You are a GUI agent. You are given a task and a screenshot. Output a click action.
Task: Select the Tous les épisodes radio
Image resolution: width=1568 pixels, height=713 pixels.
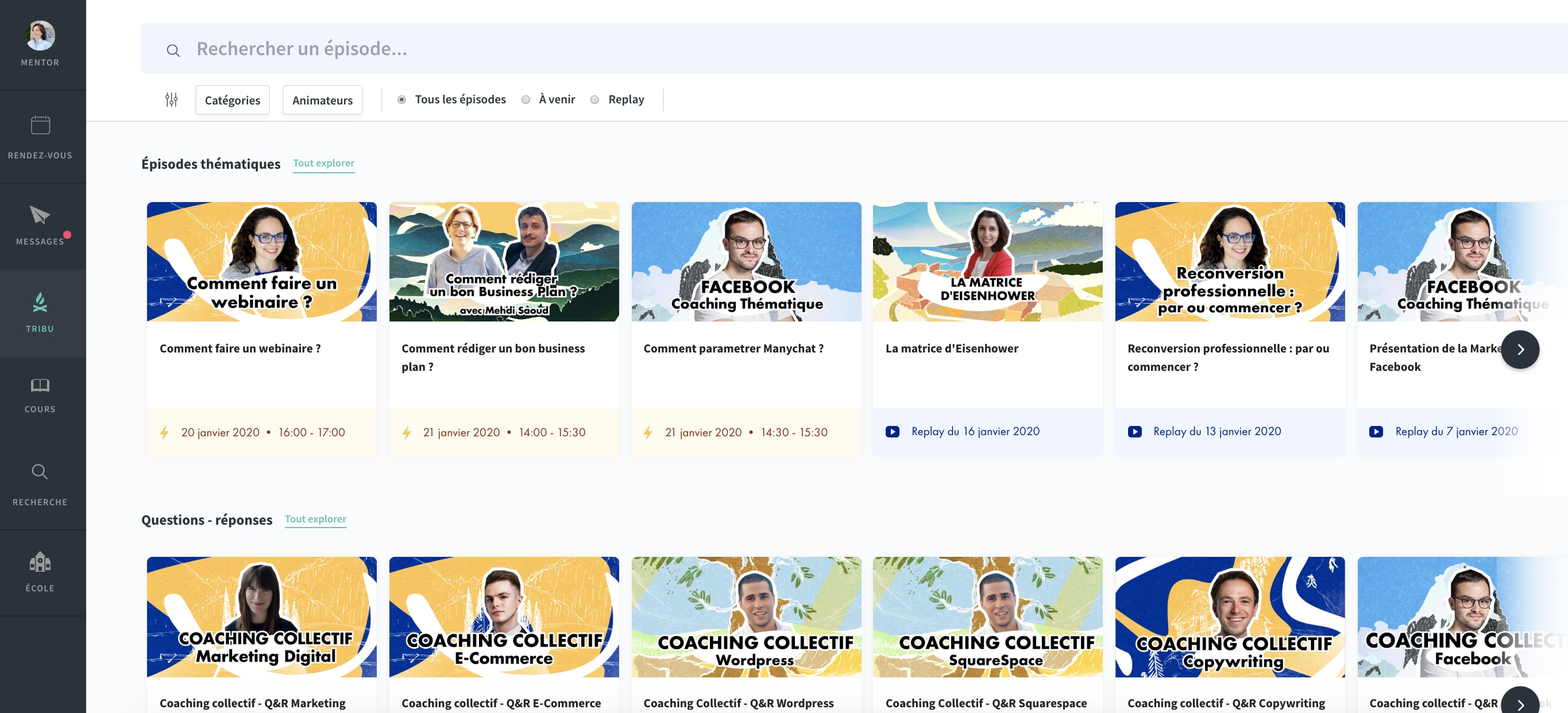tap(401, 100)
